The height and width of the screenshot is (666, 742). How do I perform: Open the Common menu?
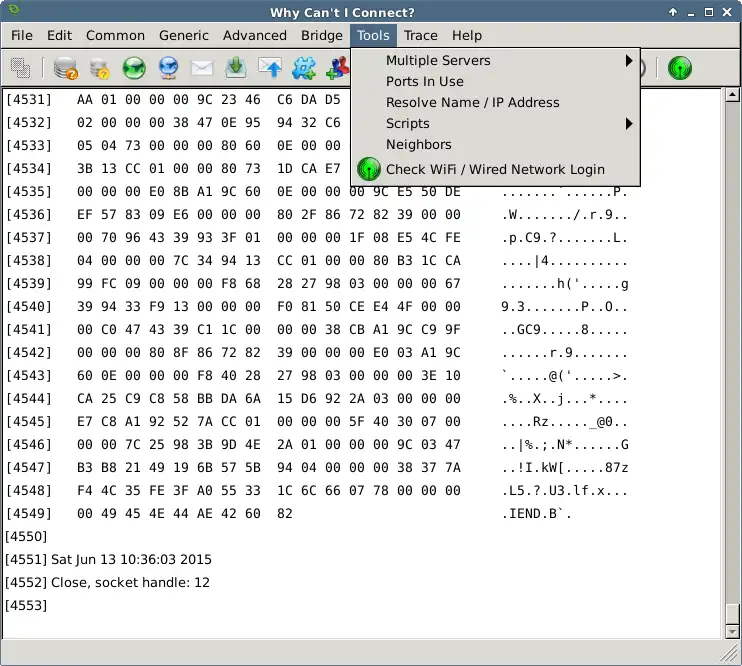[x=115, y=36]
